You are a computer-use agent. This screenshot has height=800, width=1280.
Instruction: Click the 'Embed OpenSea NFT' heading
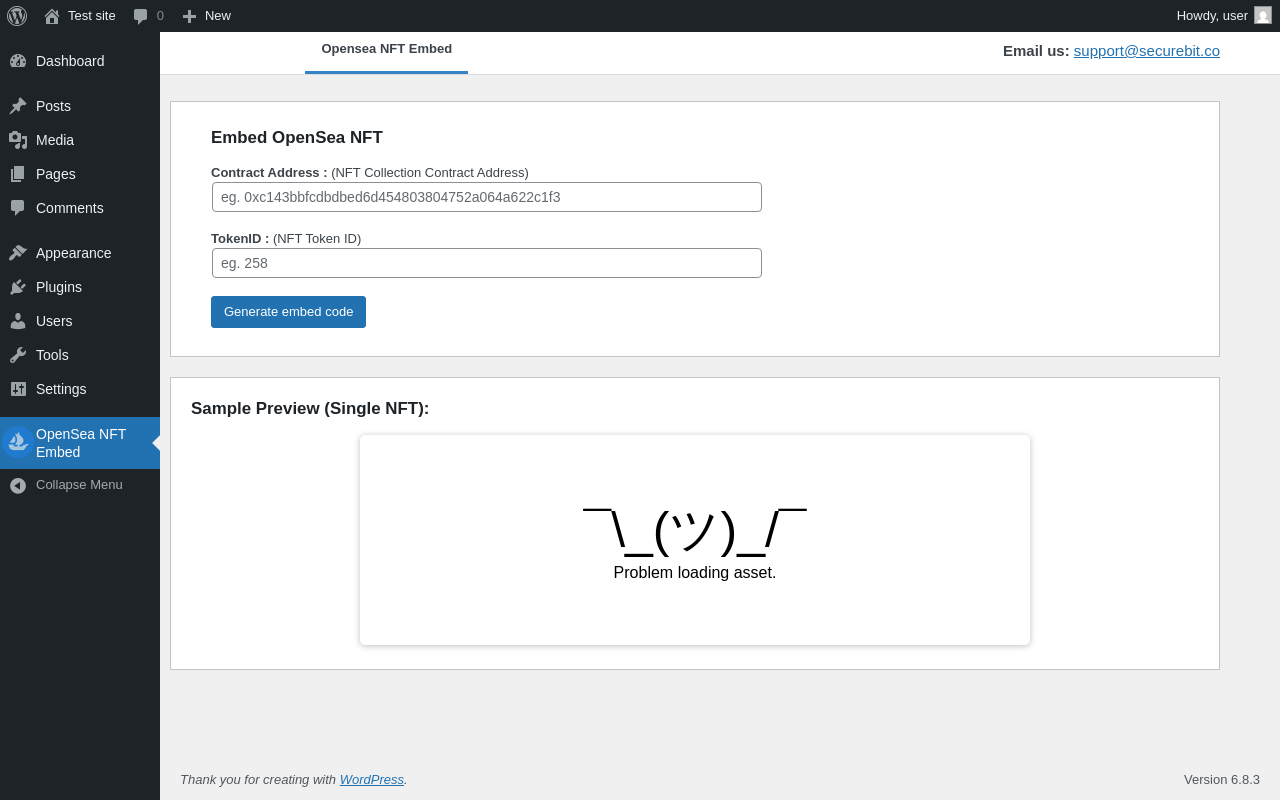(x=297, y=138)
